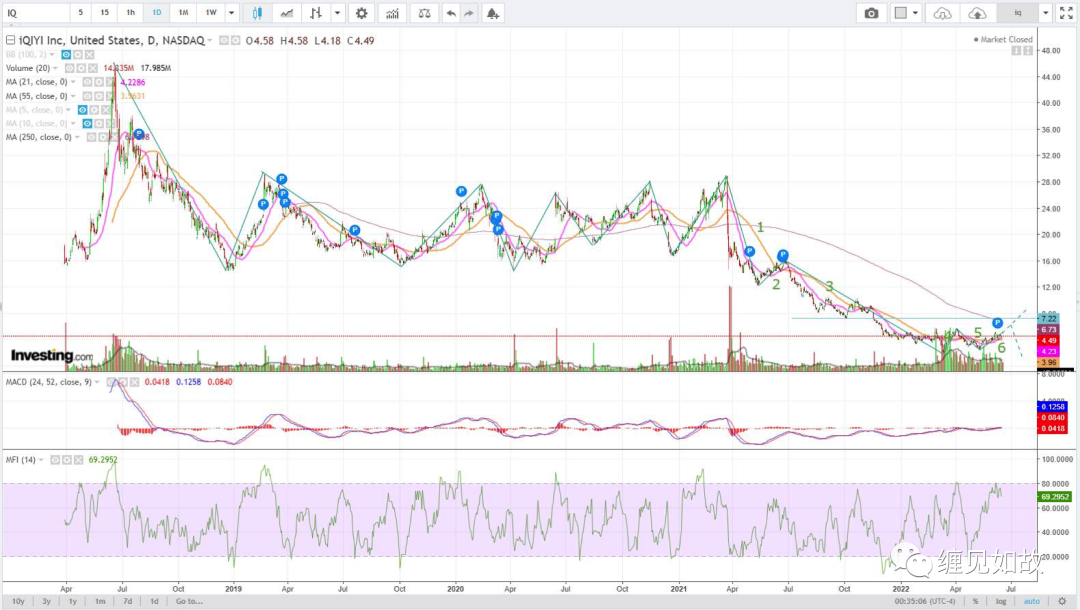Toggle percent scale % button
This screenshot has width=1080, height=610.
tap(975, 601)
